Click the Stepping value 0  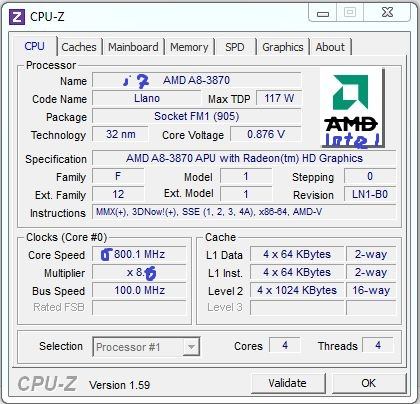pos(370,176)
